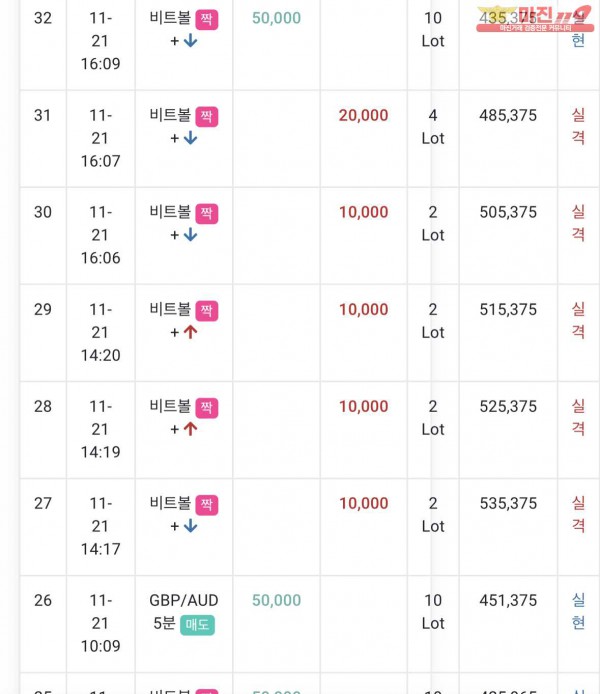Viewport: 600px width, 694px height.
Task: Select the 실격 status in row 31
Action: click(x=578, y=126)
